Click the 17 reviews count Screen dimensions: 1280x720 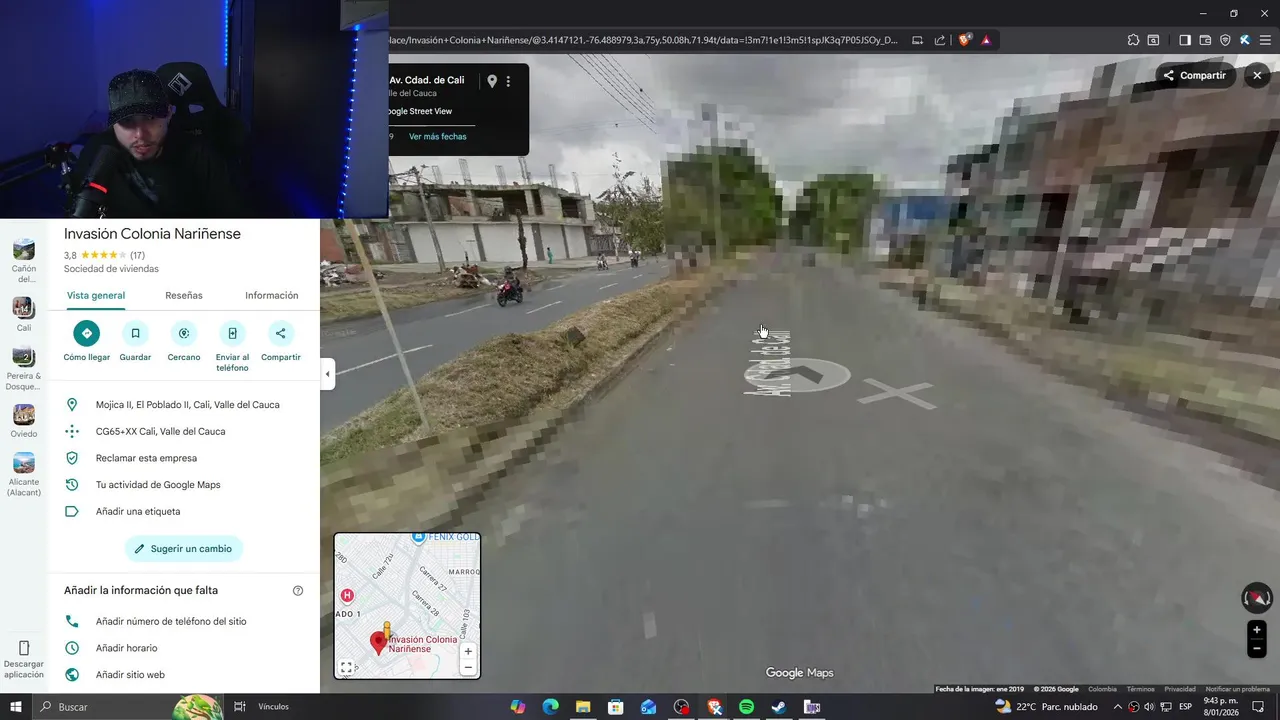(x=137, y=255)
